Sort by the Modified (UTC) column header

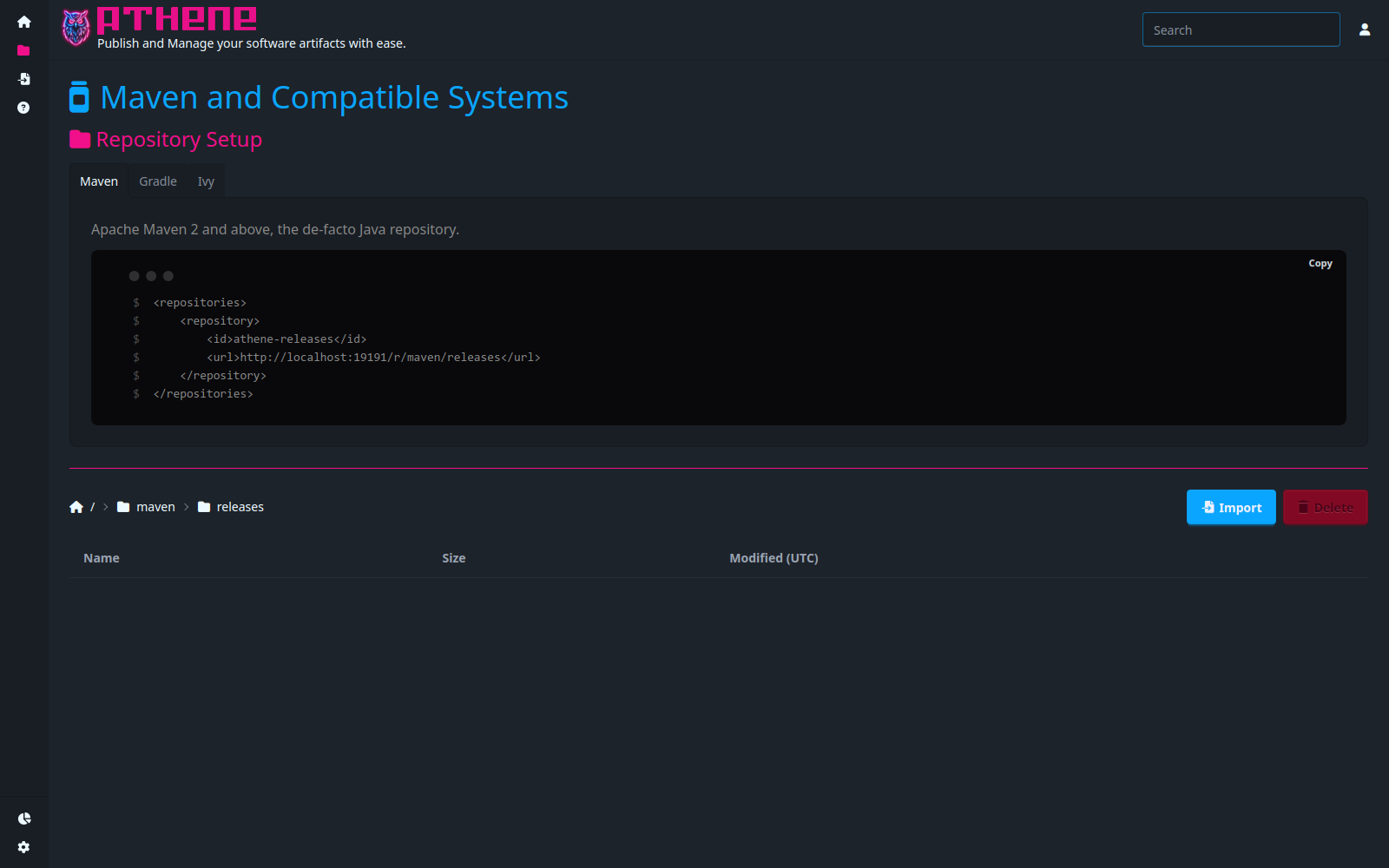point(773,558)
